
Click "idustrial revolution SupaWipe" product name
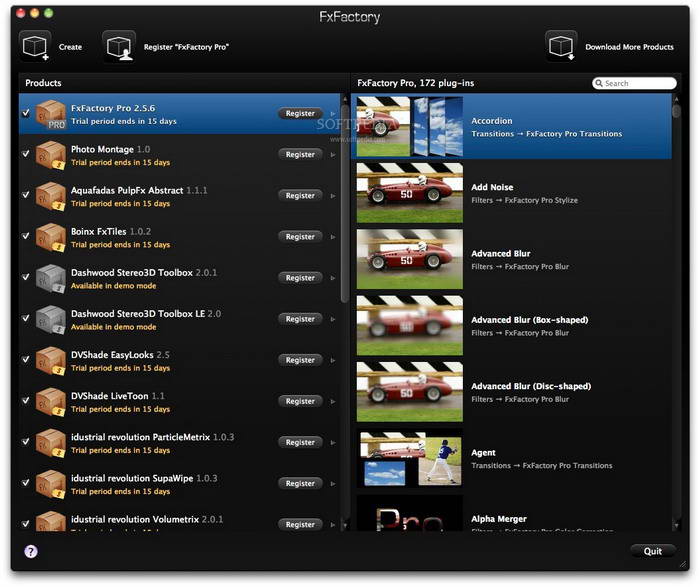132,478
